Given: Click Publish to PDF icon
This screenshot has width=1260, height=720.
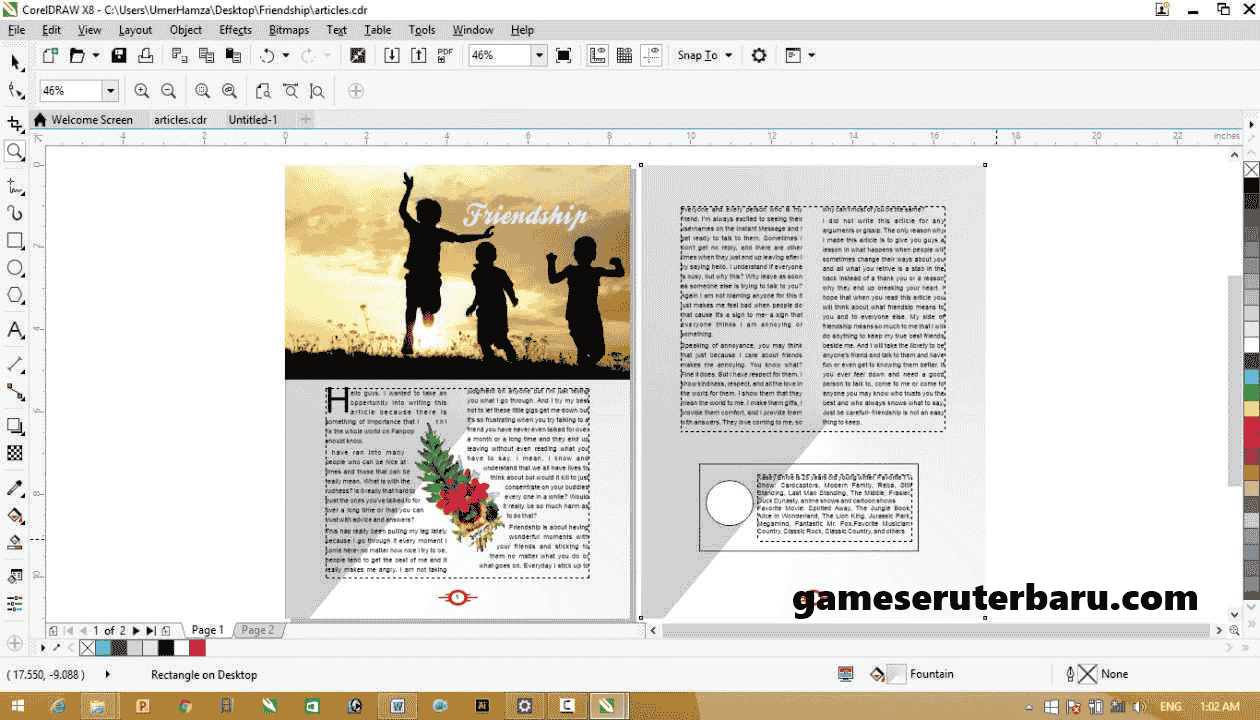Looking at the screenshot, I should point(446,55).
